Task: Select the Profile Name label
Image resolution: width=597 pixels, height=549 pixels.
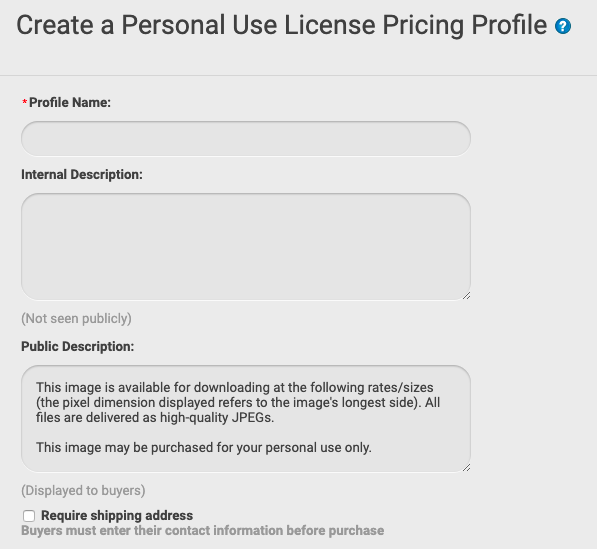Action: click(x=70, y=102)
